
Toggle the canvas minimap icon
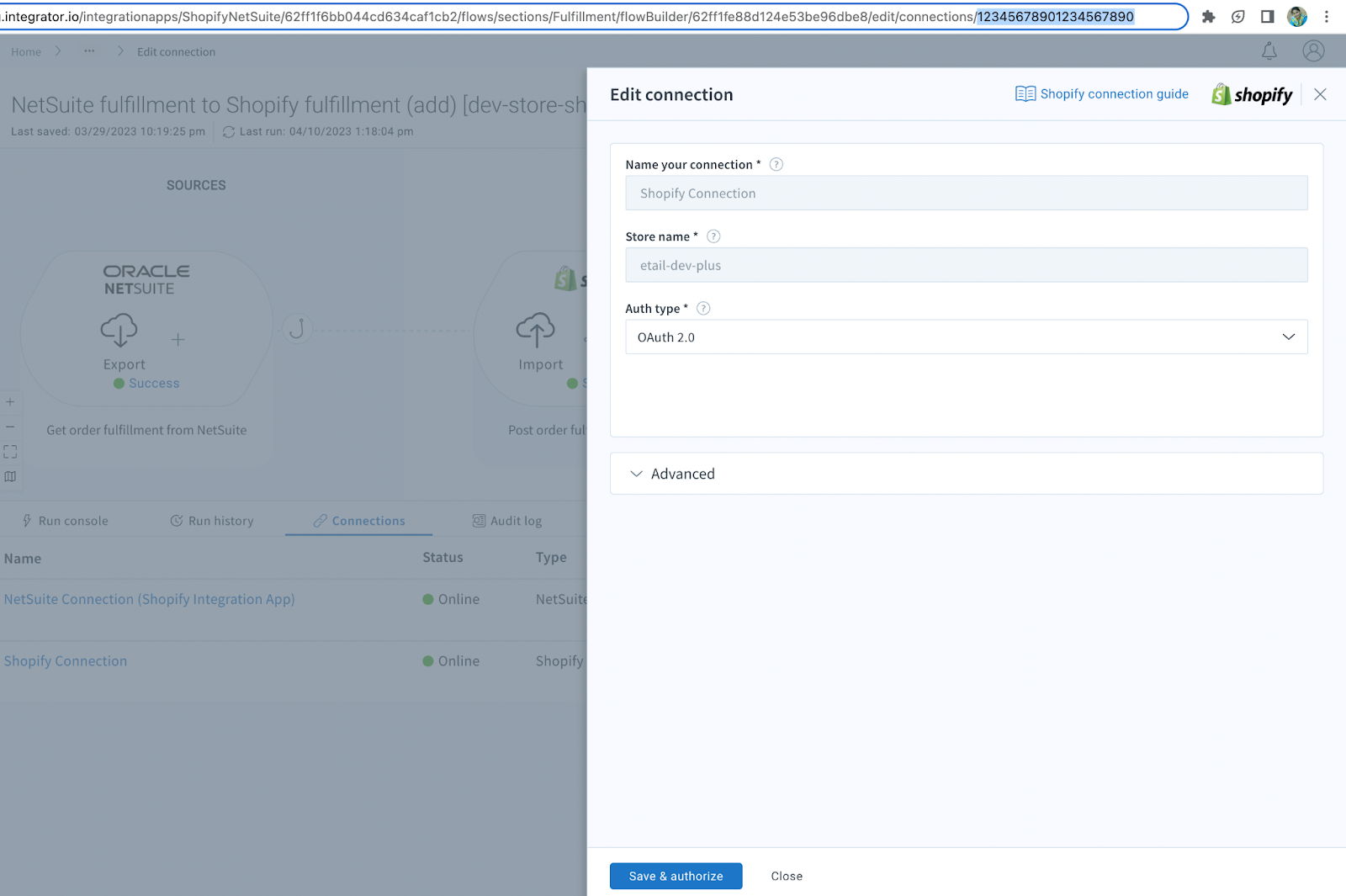[x=10, y=476]
